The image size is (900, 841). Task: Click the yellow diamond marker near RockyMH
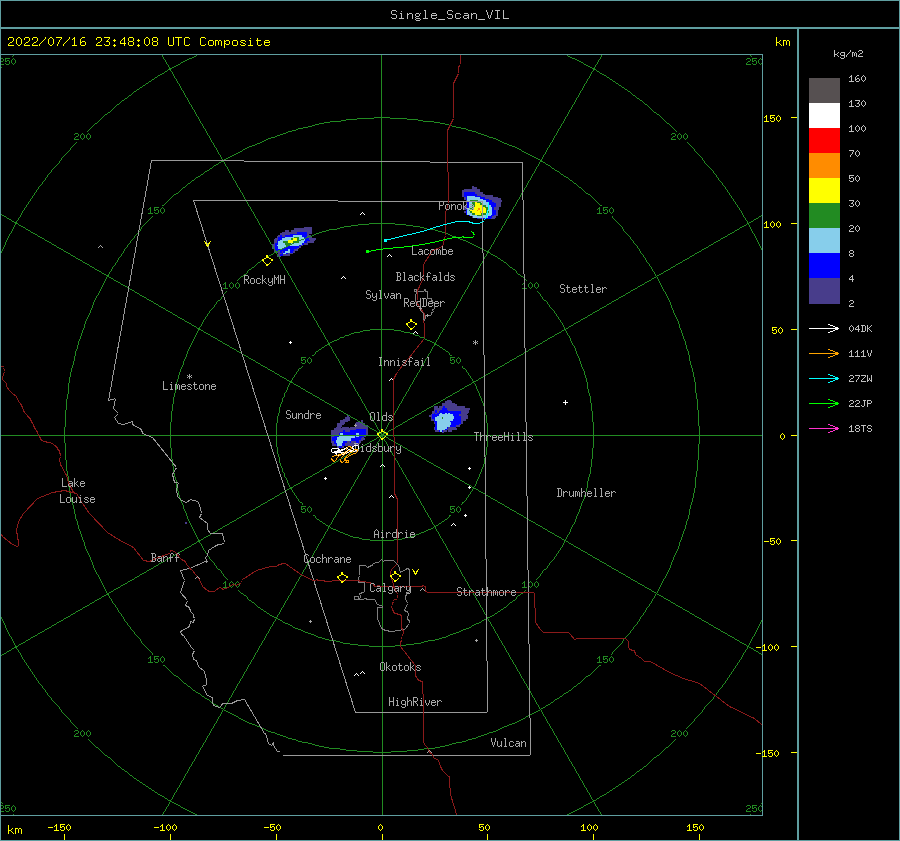(x=267, y=261)
